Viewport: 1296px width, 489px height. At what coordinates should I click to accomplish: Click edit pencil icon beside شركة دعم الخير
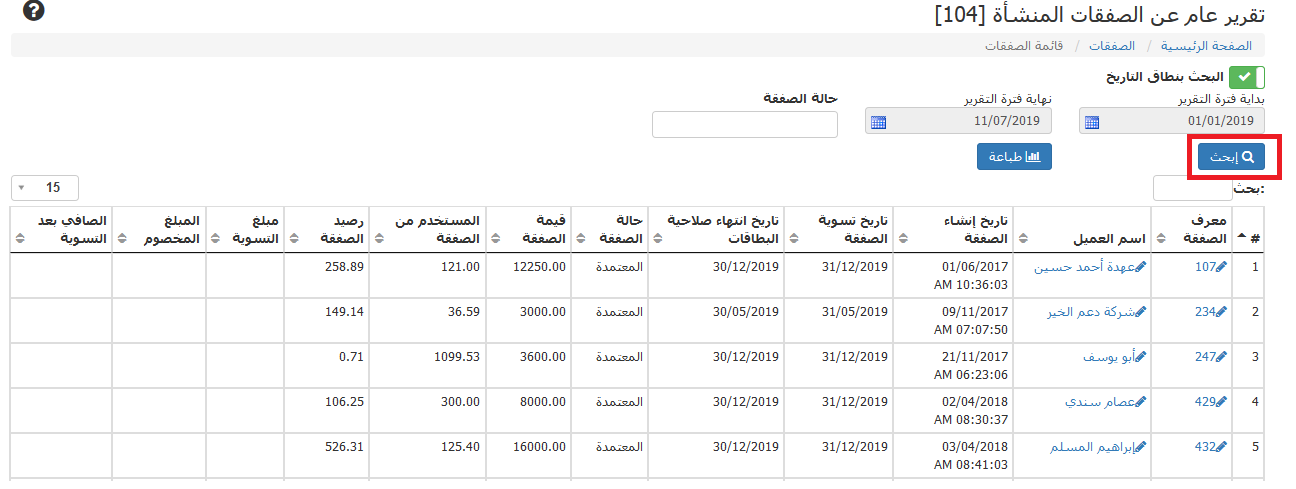coord(1141,312)
